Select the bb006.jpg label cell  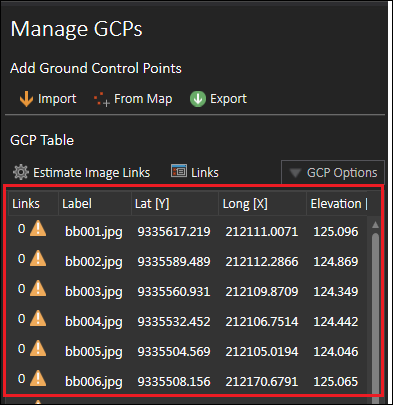tap(94, 382)
